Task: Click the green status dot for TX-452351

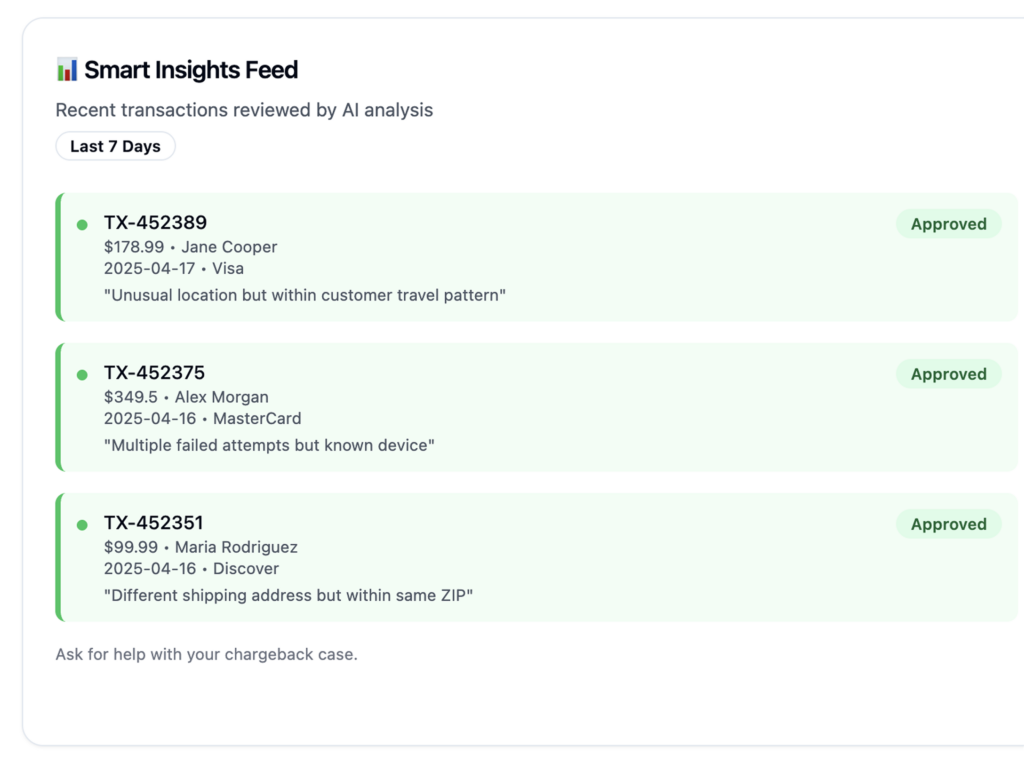Action: click(x=82, y=524)
